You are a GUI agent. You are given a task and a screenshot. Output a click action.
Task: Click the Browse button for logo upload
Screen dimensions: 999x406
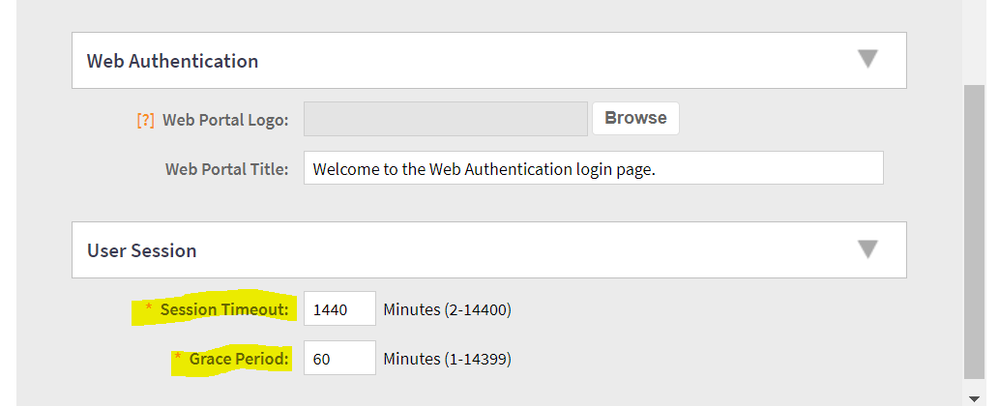pos(635,118)
